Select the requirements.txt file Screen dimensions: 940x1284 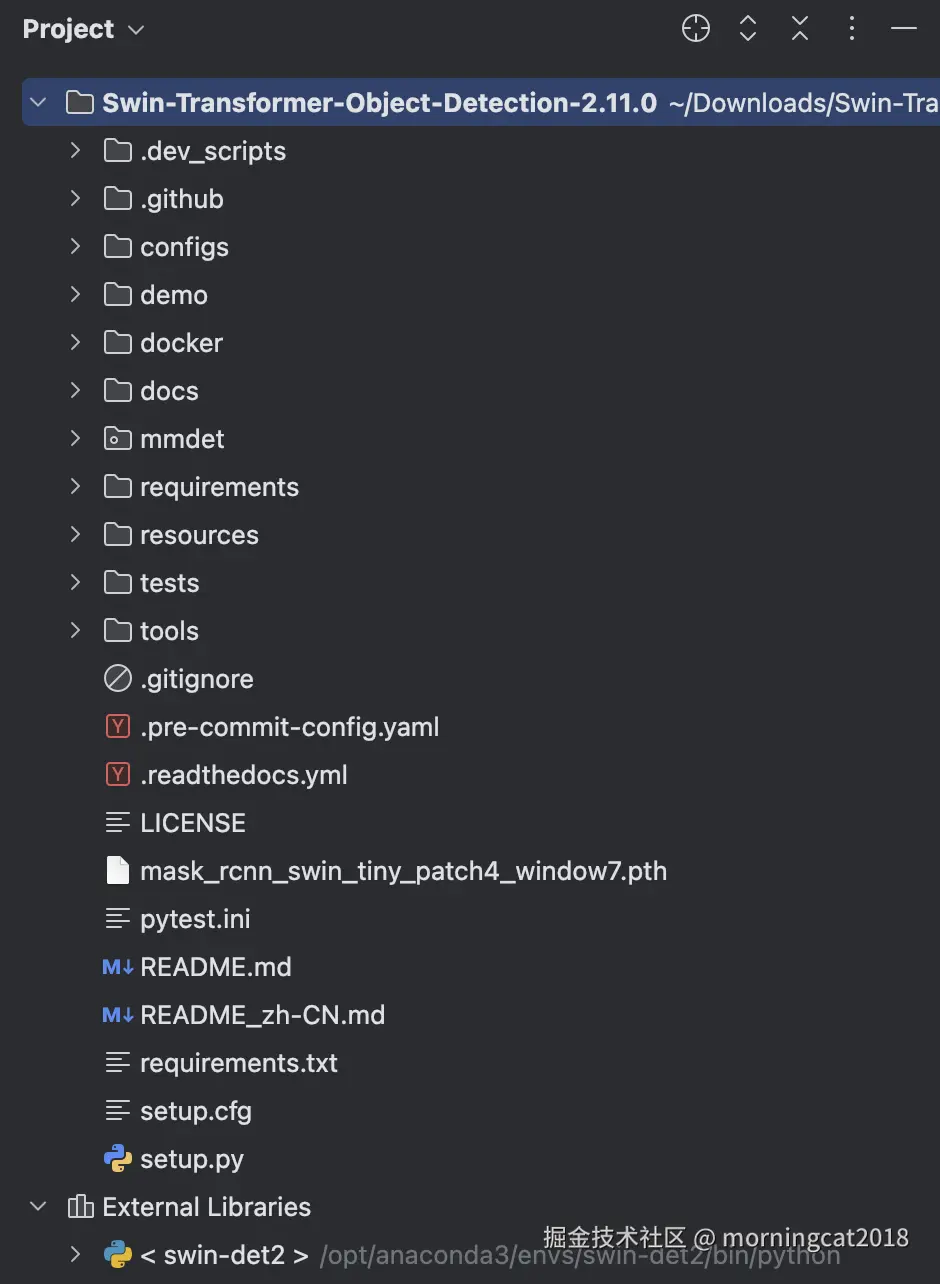coord(238,1063)
